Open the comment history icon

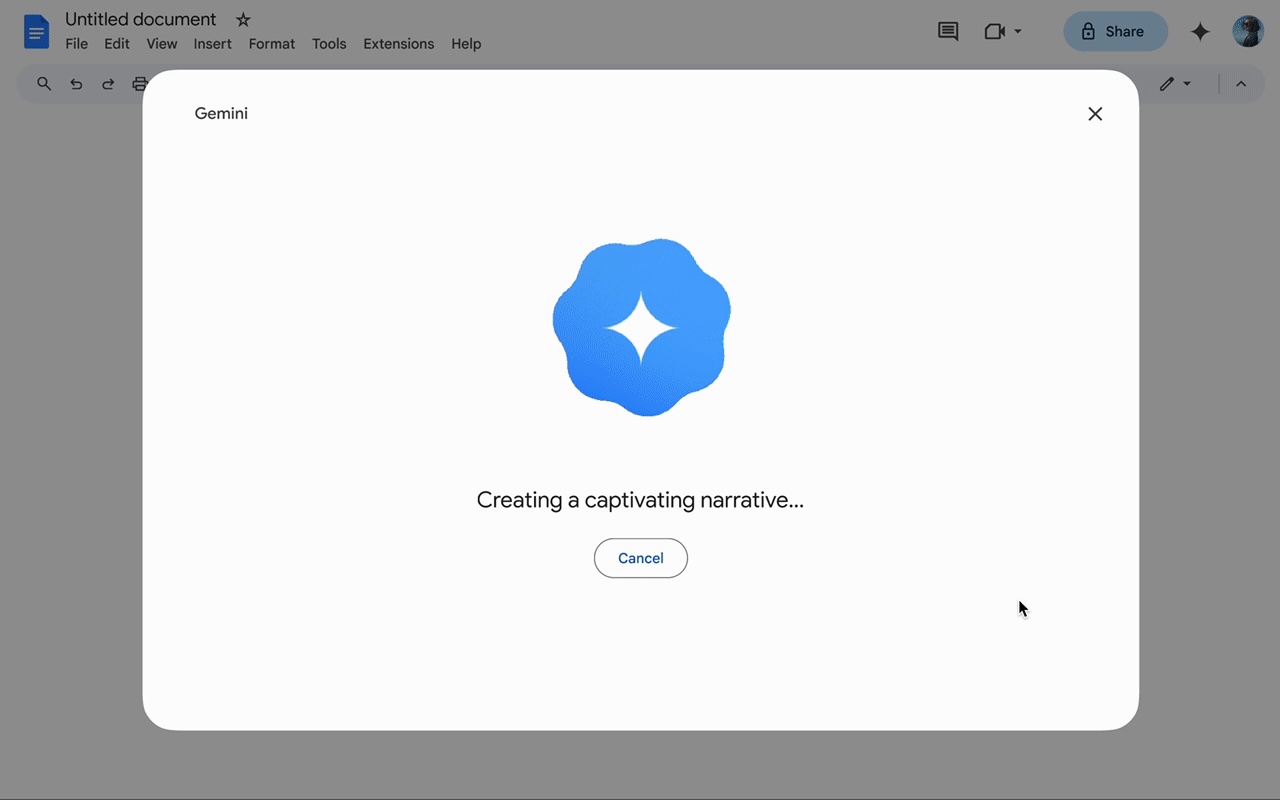[947, 32]
